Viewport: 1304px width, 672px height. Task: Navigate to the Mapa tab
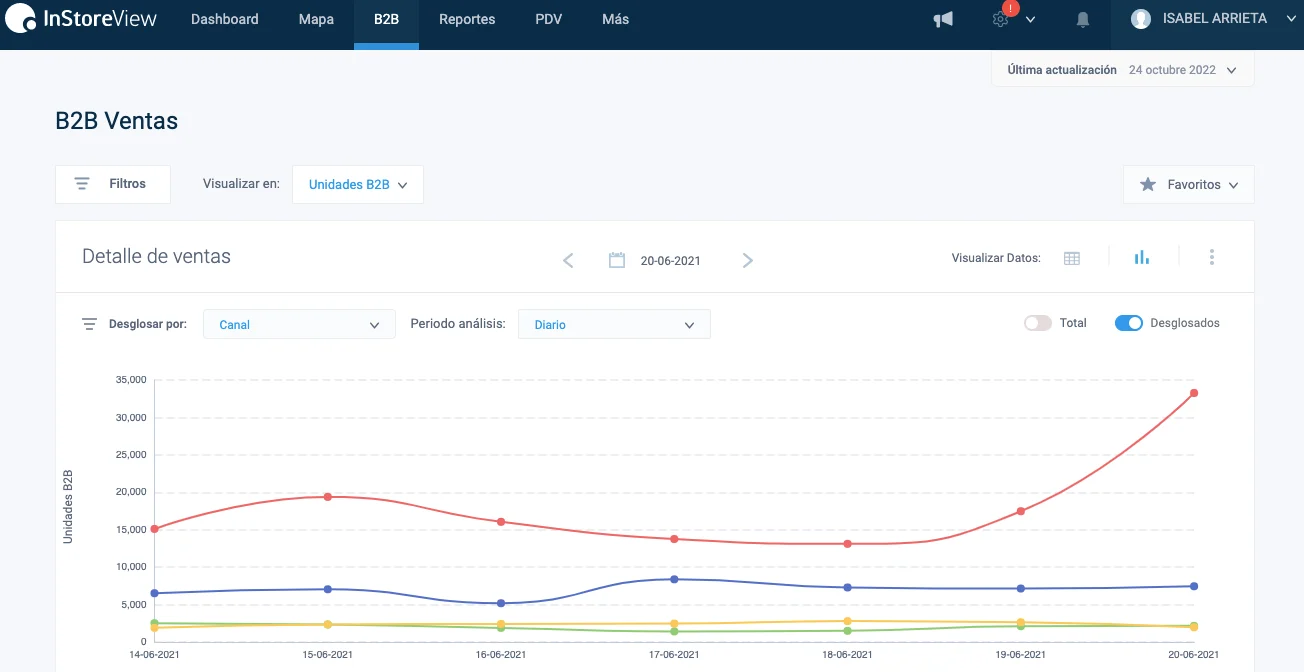tap(316, 20)
